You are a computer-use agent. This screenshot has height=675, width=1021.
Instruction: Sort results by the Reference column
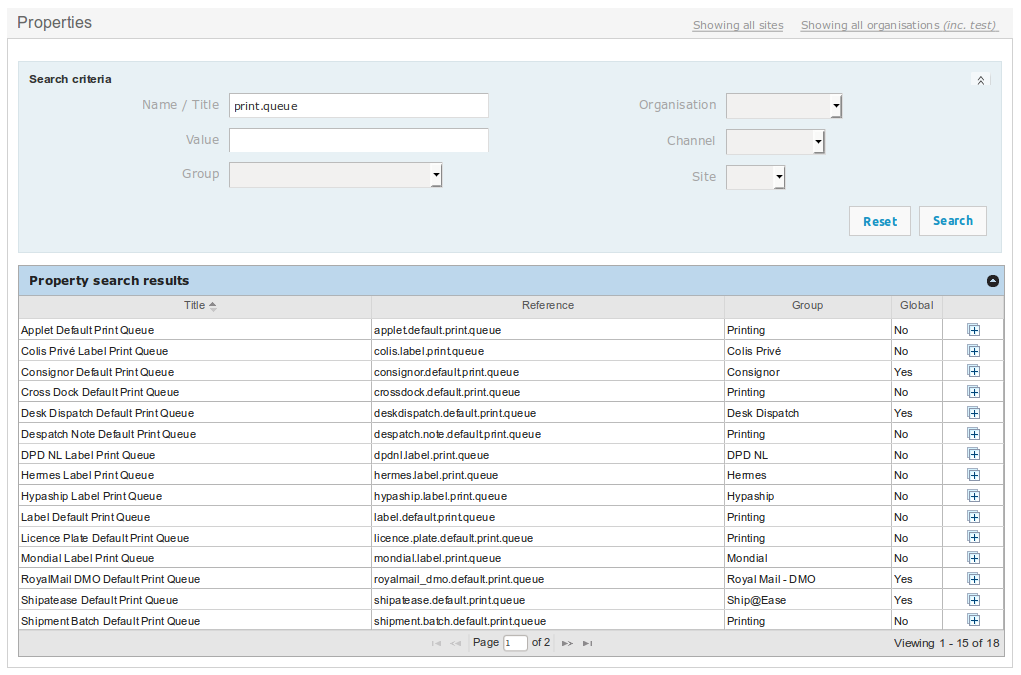(x=548, y=305)
